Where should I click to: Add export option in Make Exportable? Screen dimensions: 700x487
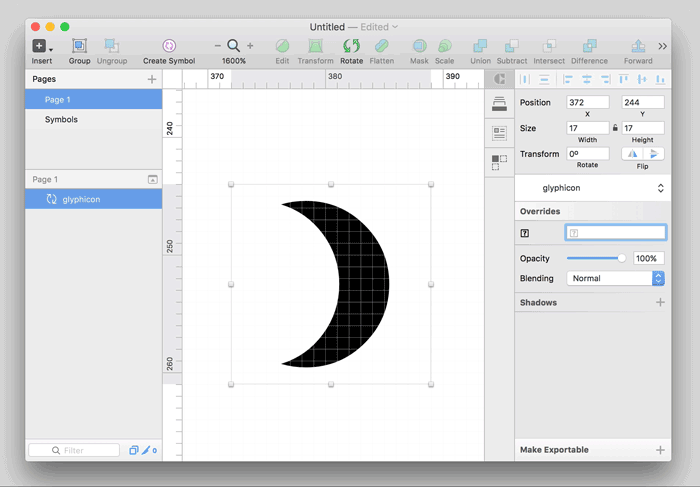(660, 450)
